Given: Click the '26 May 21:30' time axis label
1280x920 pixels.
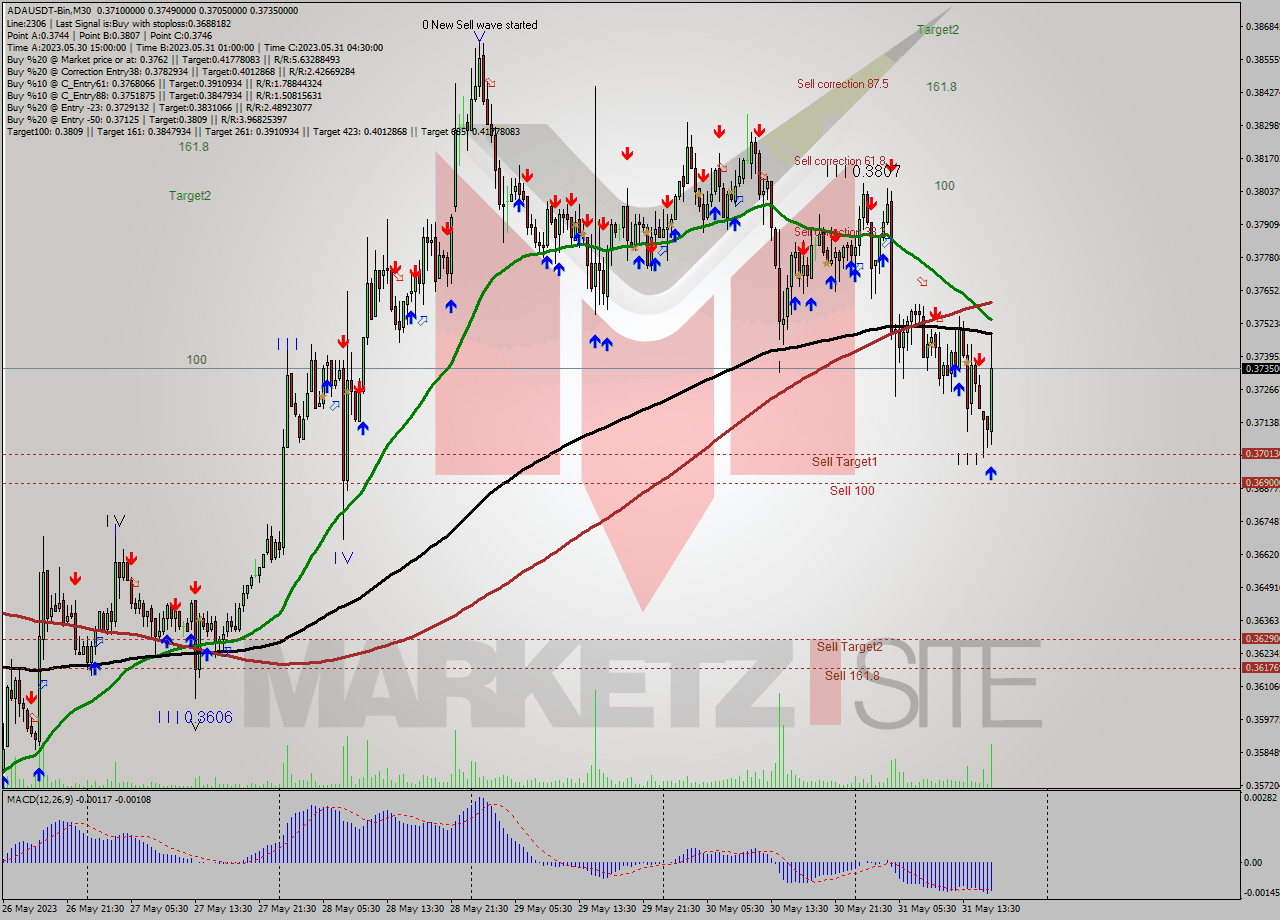Looking at the screenshot, I should point(95,909).
